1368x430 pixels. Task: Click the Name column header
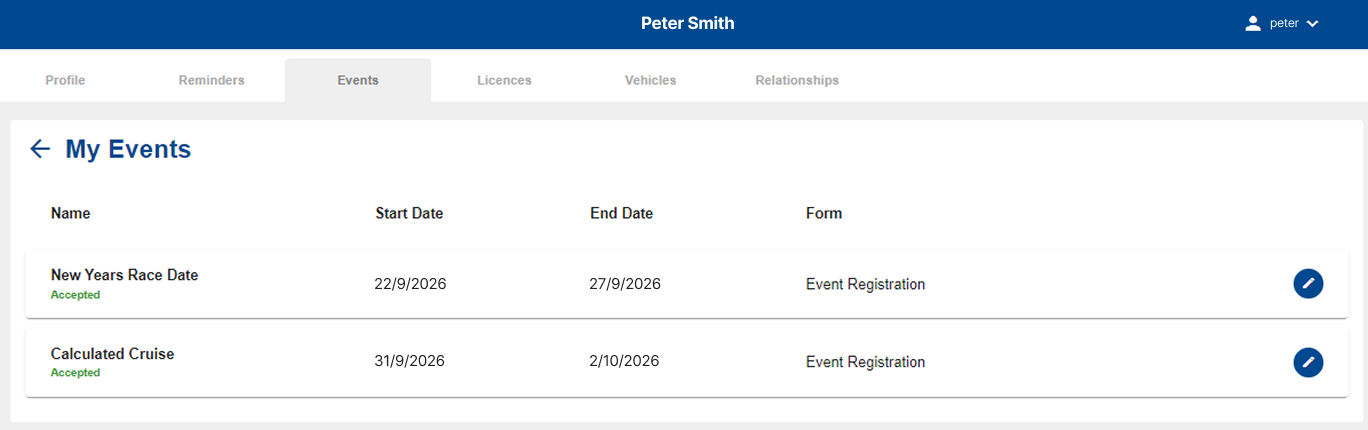tap(71, 213)
